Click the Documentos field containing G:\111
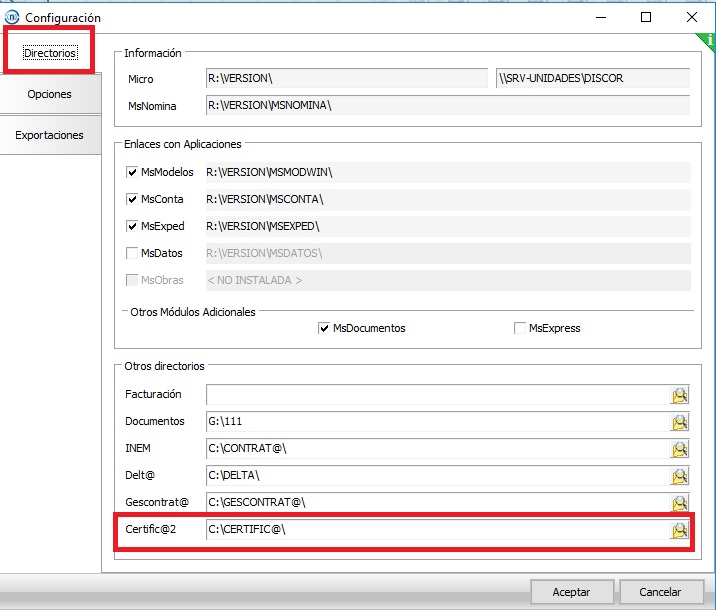716x610 pixels. 437,421
